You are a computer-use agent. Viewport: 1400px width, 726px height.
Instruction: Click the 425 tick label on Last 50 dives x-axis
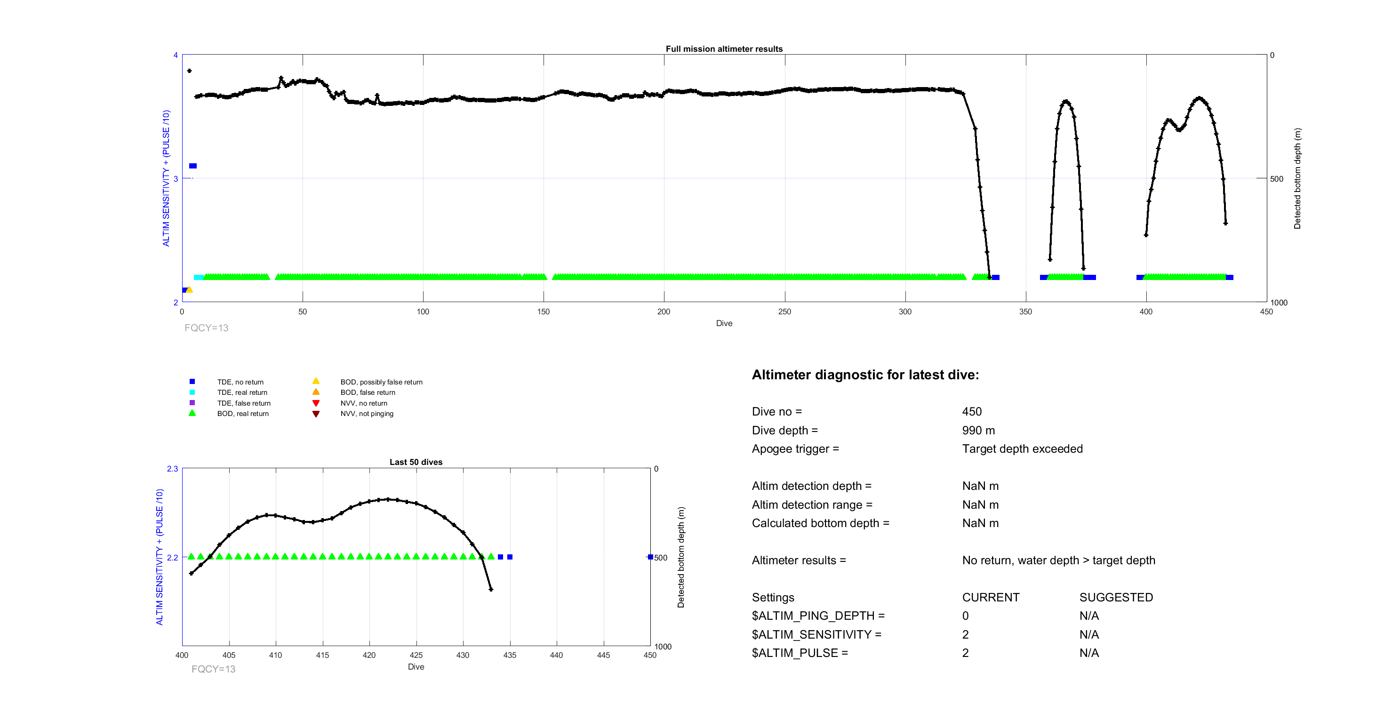point(416,656)
